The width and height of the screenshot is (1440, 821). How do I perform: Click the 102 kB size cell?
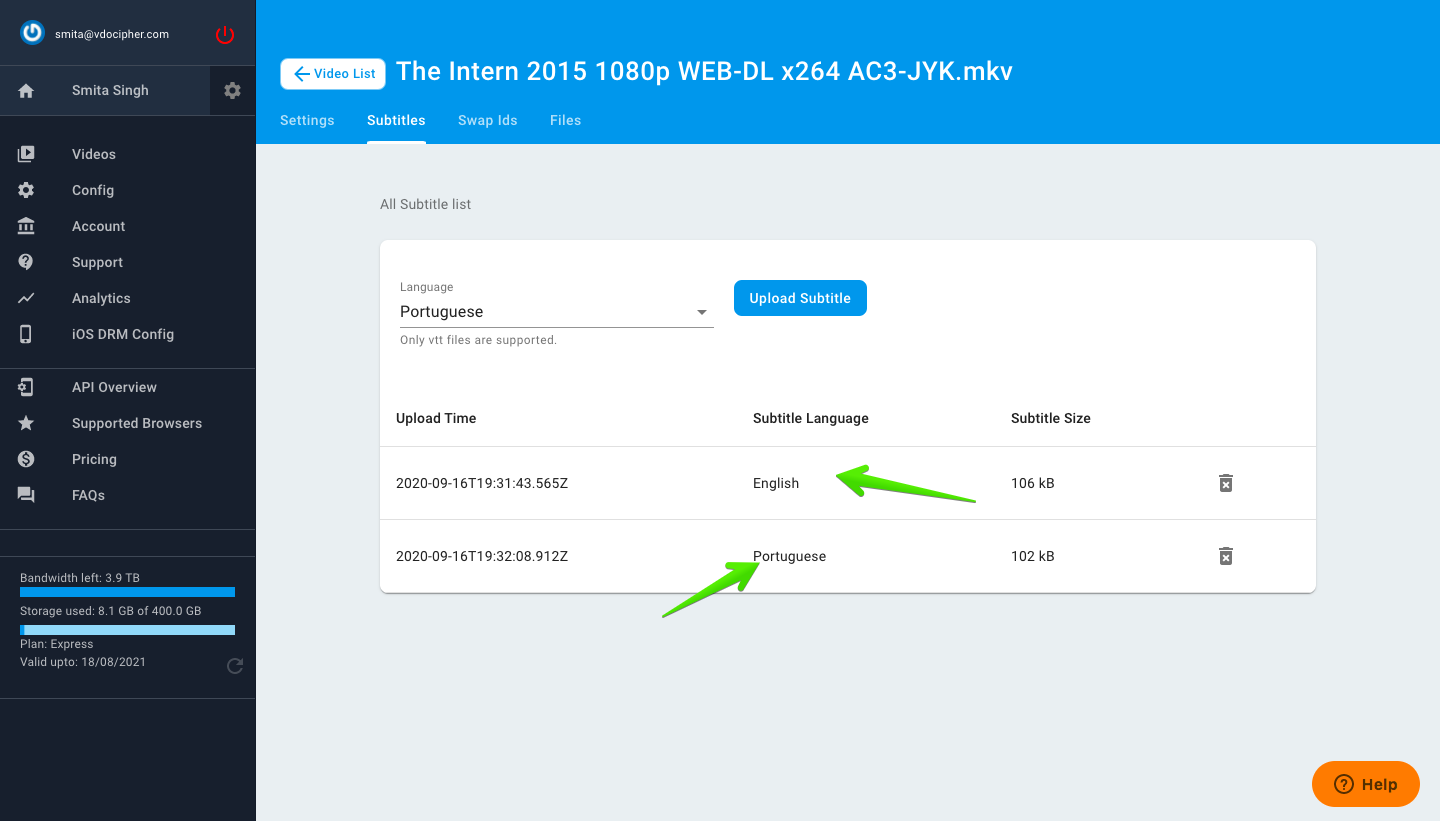click(x=1033, y=556)
